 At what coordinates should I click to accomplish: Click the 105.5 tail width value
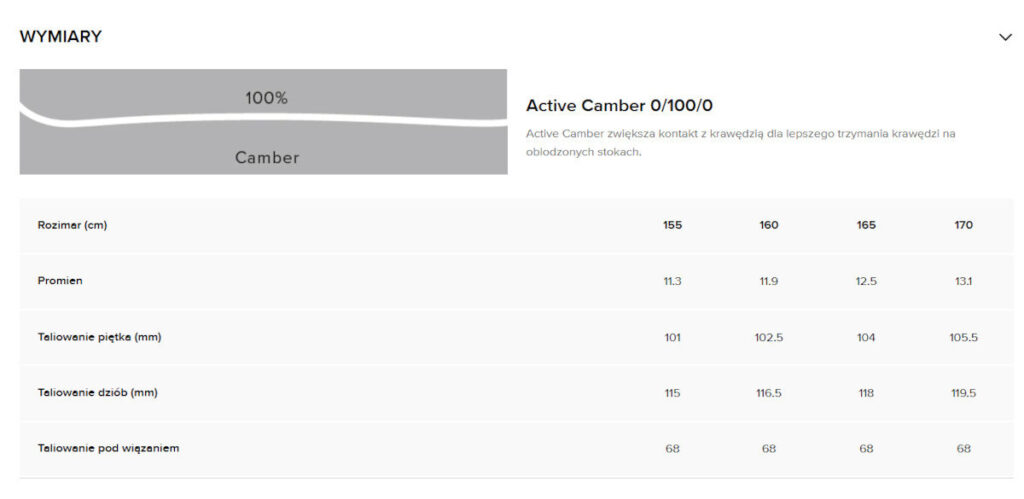tap(963, 337)
